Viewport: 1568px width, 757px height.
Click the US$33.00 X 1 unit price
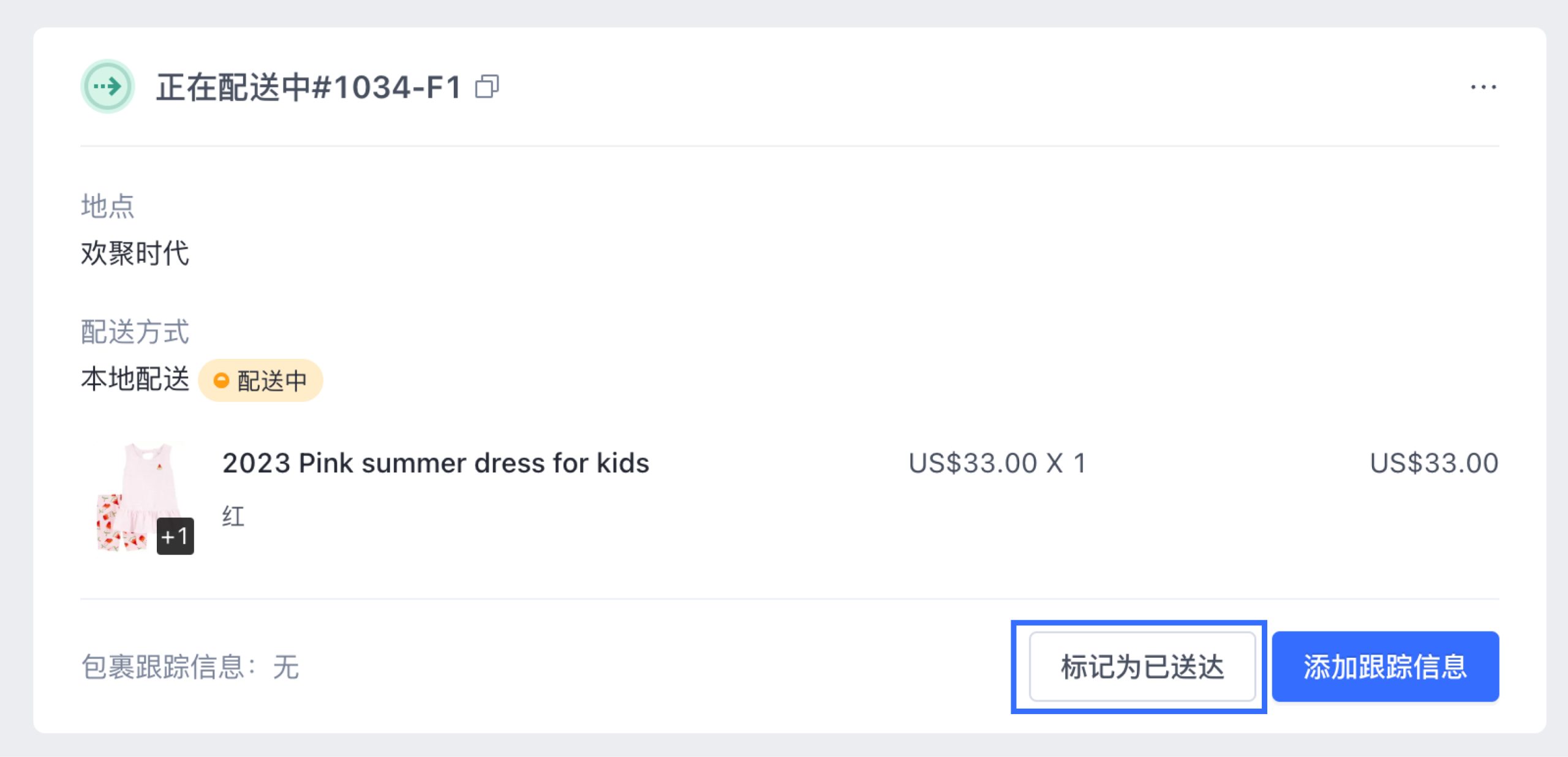(997, 463)
